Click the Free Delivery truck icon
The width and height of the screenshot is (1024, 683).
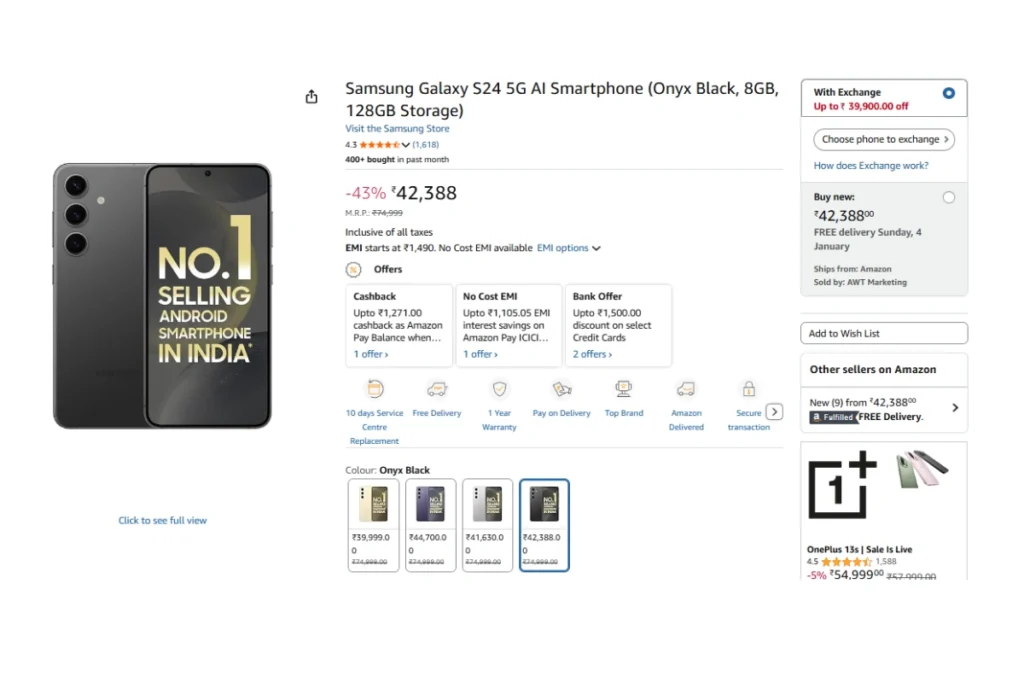point(437,389)
